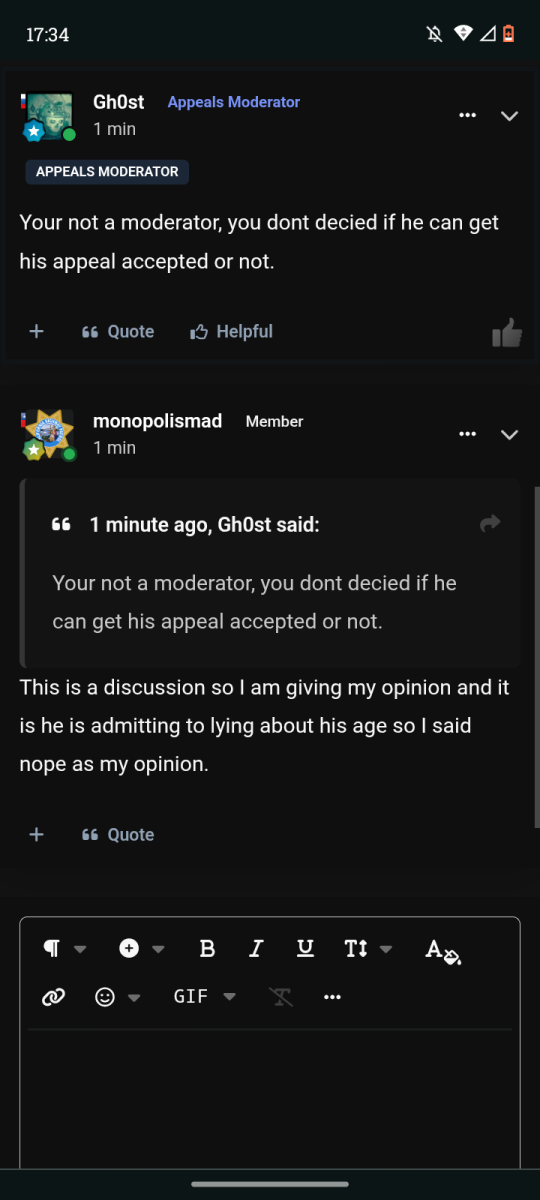Image resolution: width=540 pixels, height=1200 pixels.
Task: Open the insert plus dropdown in editor
Action: click(142, 948)
